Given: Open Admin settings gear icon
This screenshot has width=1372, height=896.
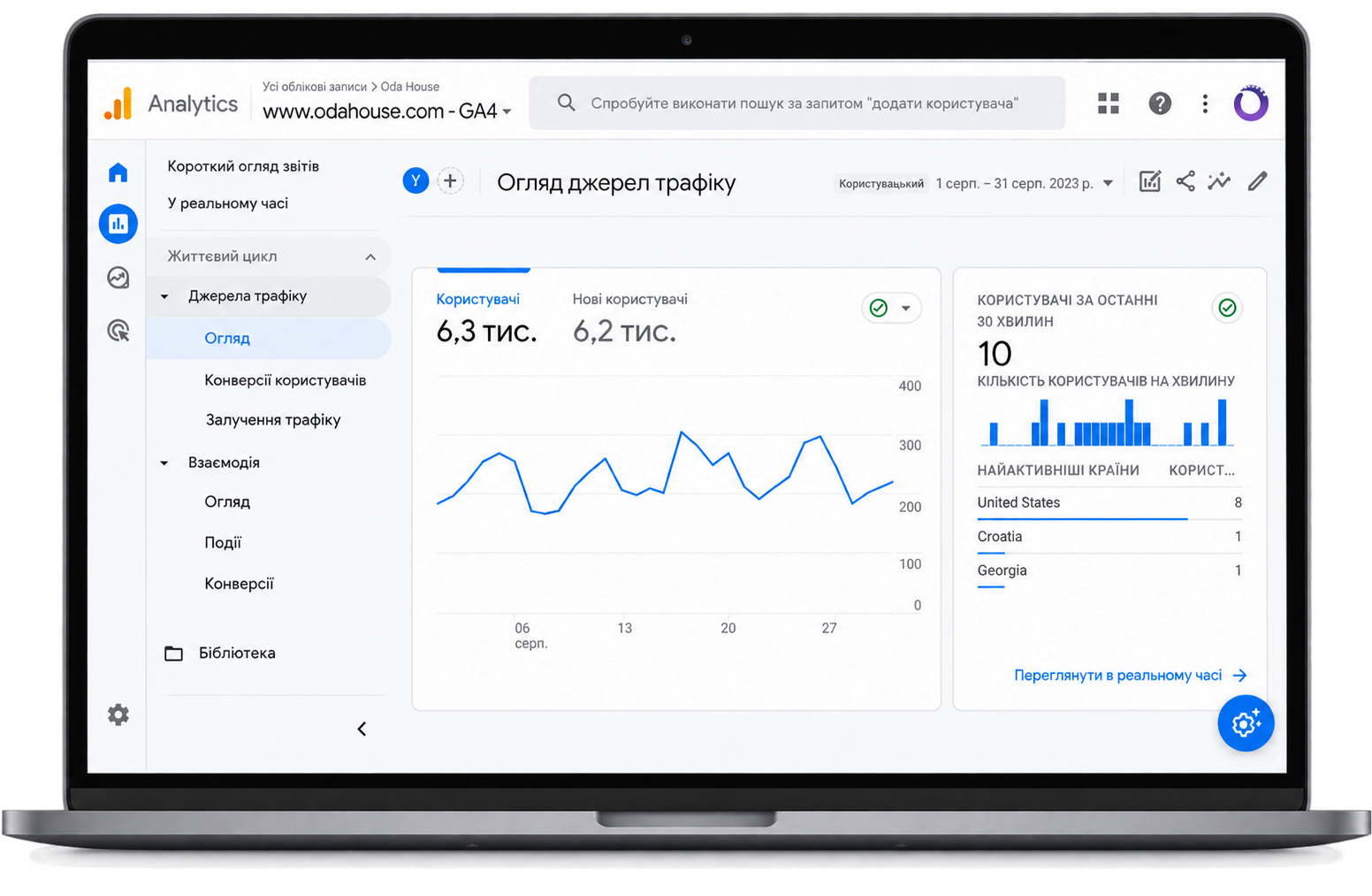Looking at the screenshot, I should coord(118,715).
